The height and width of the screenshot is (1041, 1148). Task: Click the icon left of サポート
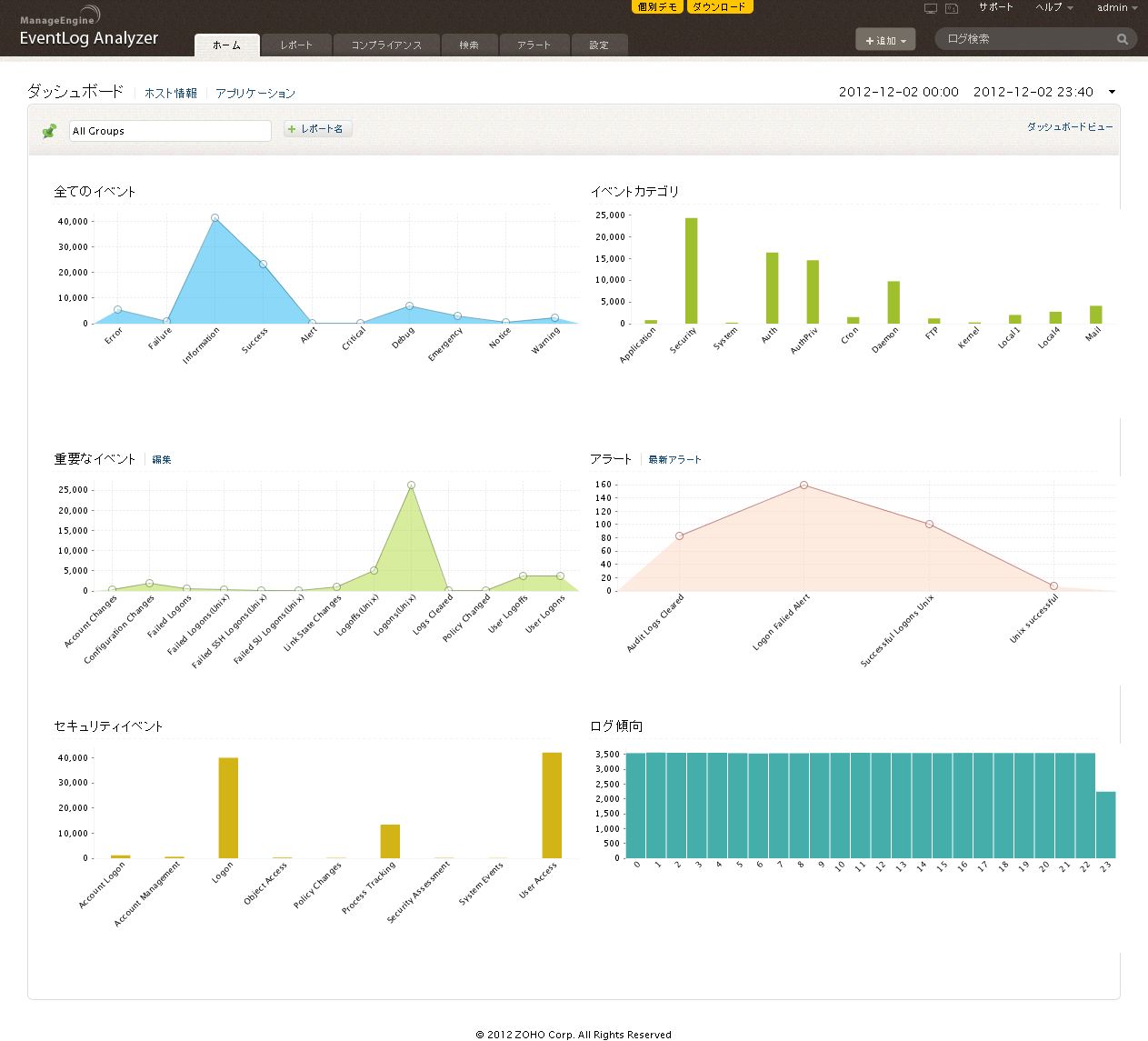pyautogui.click(x=952, y=8)
